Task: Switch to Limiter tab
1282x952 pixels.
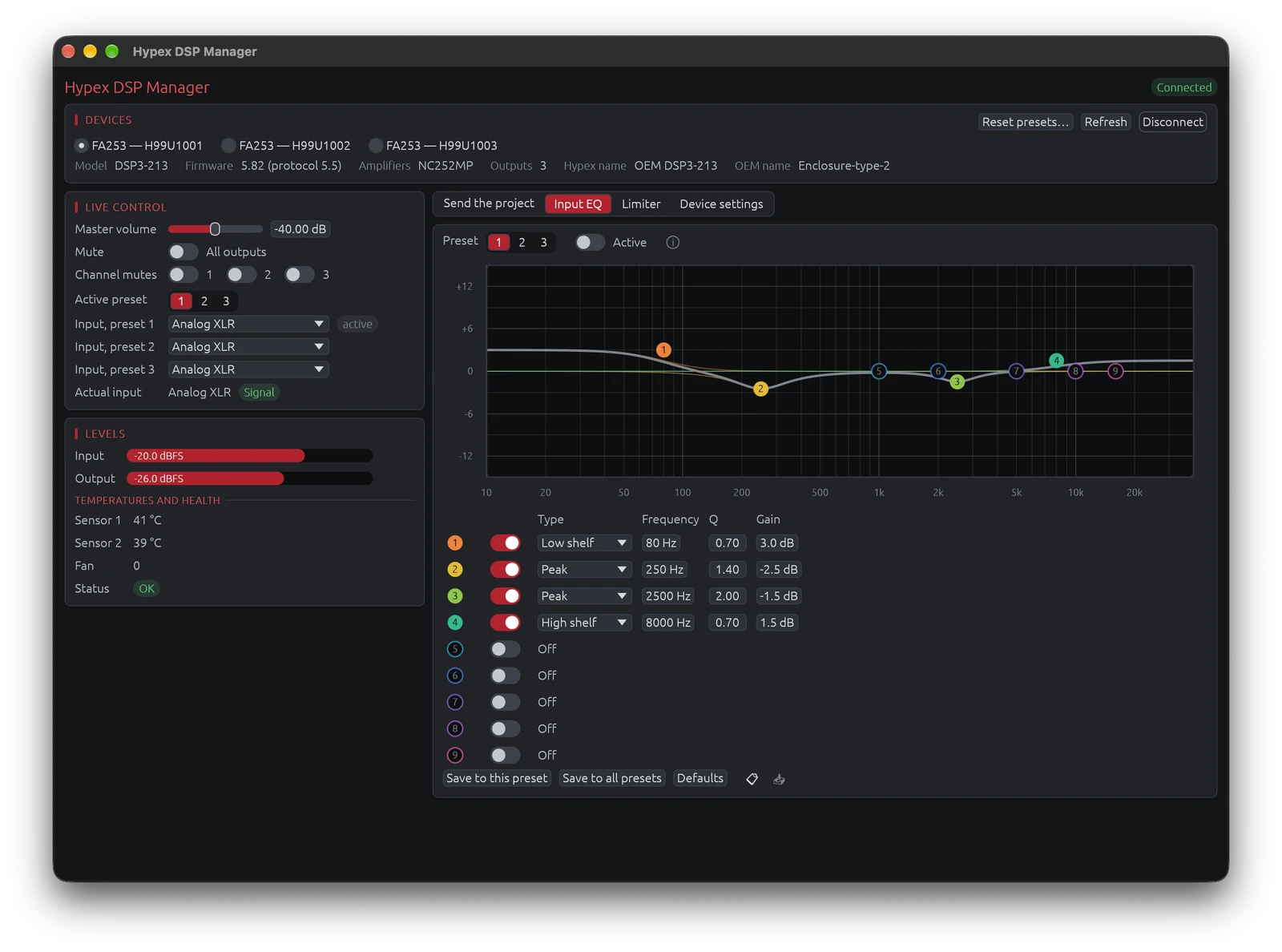Action: pyautogui.click(x=641, y=204)
